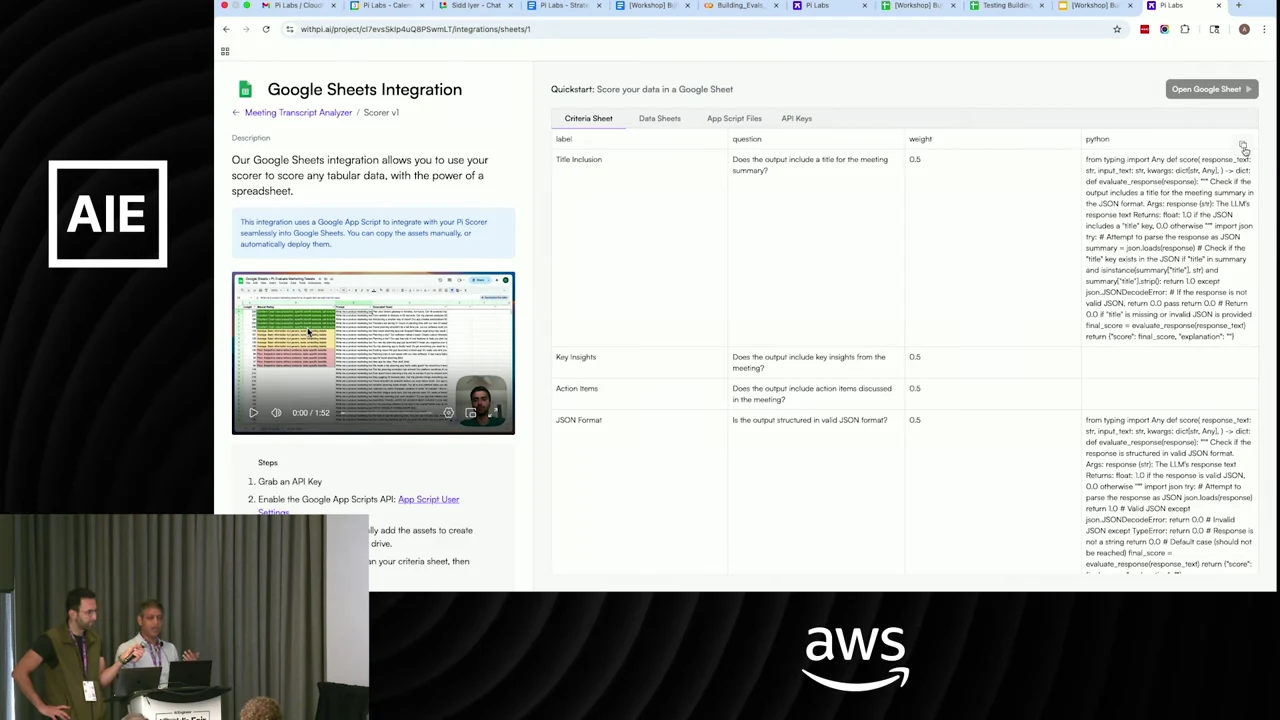Open the apps grid in bookmarks bar

click(225, 51)
